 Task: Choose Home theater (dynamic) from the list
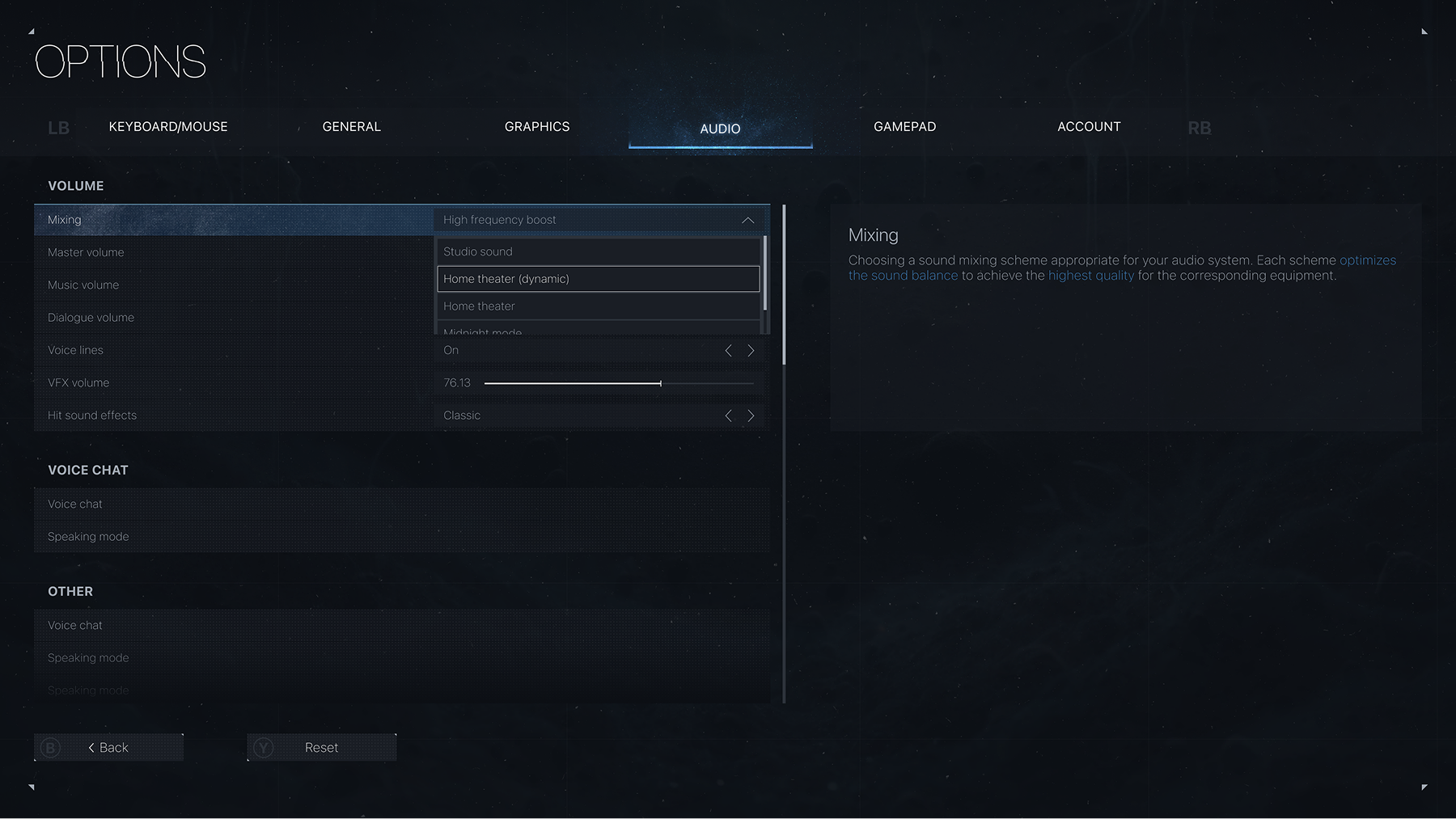click(x=599, y=278)
